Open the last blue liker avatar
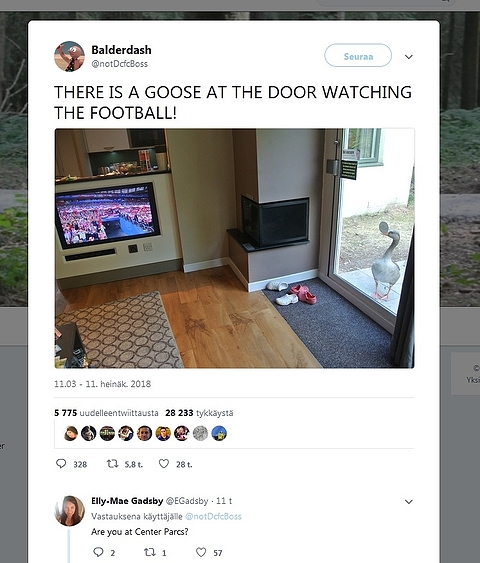 tap(219, 433)
